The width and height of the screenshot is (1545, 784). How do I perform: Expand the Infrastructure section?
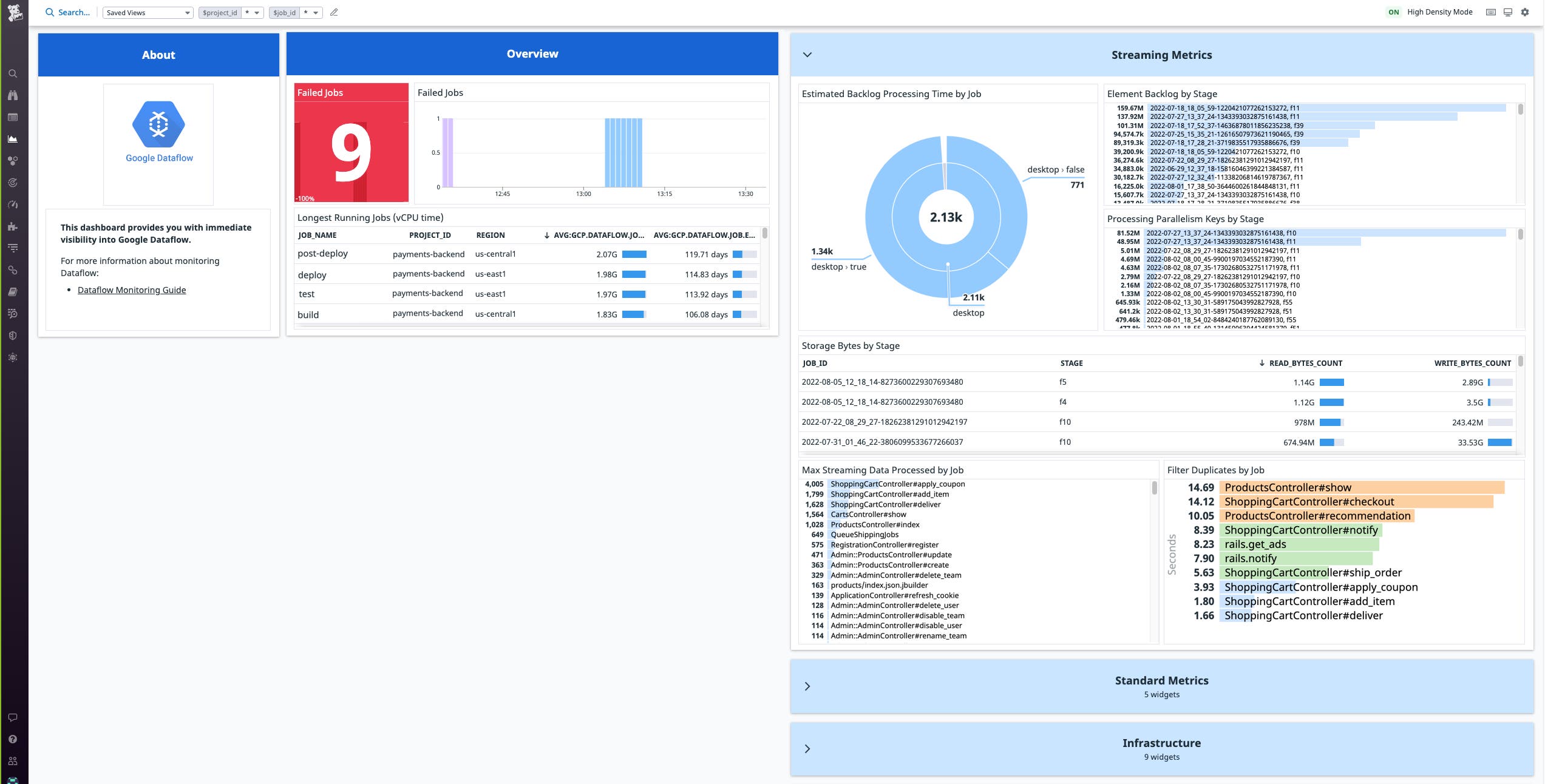(x=807, y=748)
